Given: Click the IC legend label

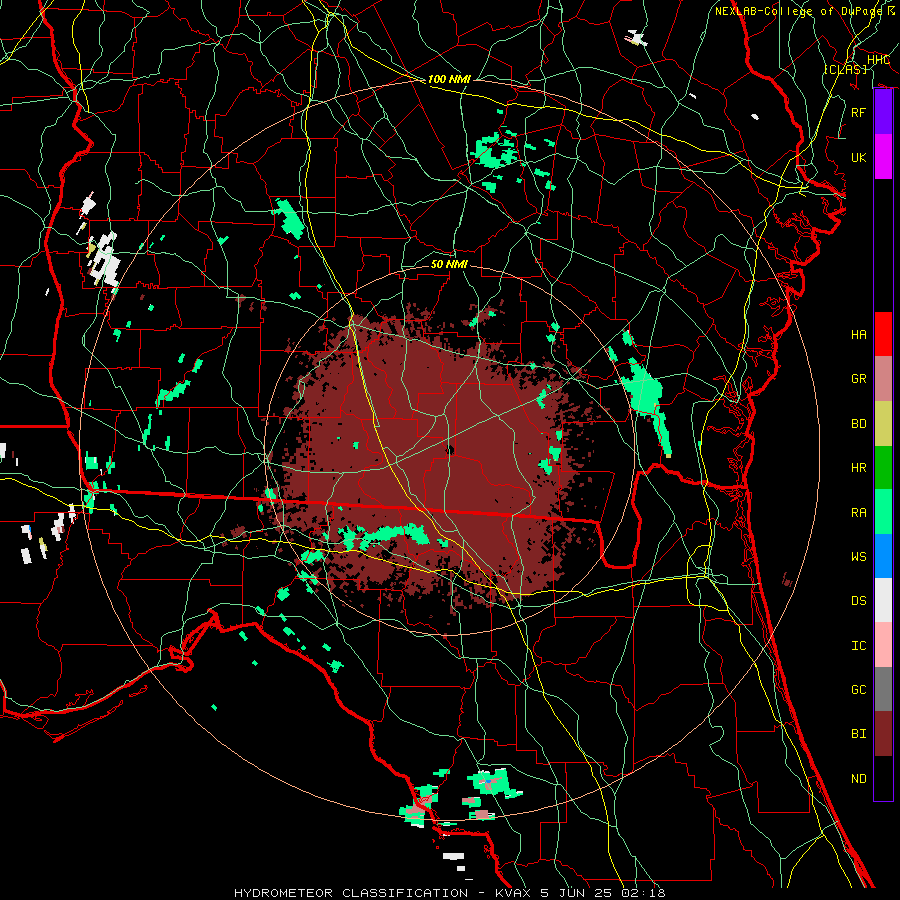Looking at the screenshot, I should tap(859, 646).
